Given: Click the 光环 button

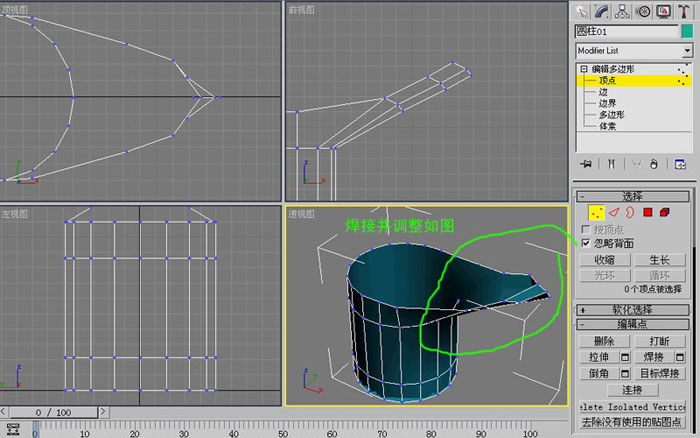Looking at the screenshot, I should pos(604,275).
